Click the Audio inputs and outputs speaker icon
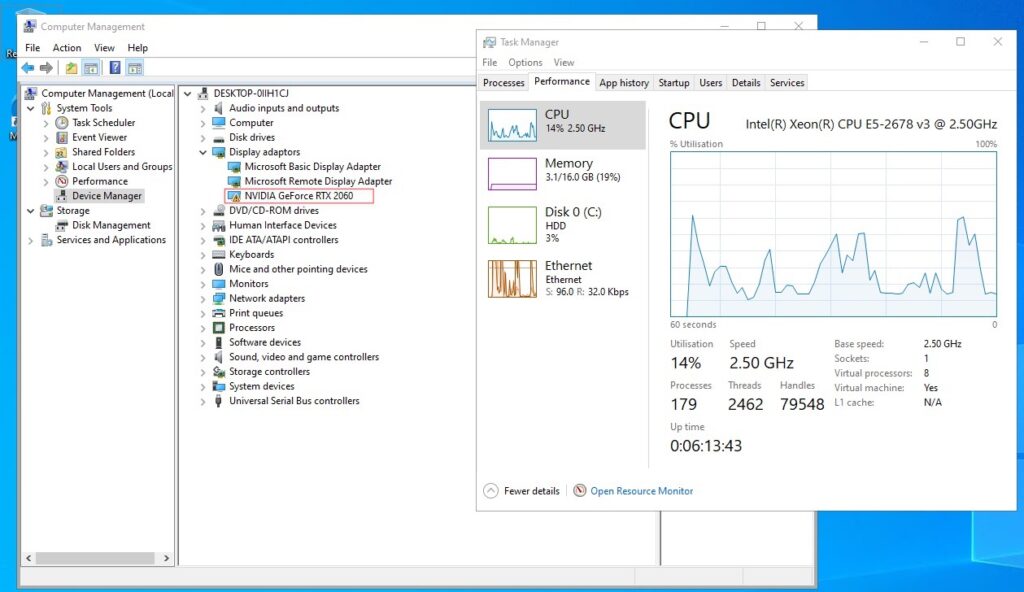This screenshot has height=592, width=1024. [218, 108]
